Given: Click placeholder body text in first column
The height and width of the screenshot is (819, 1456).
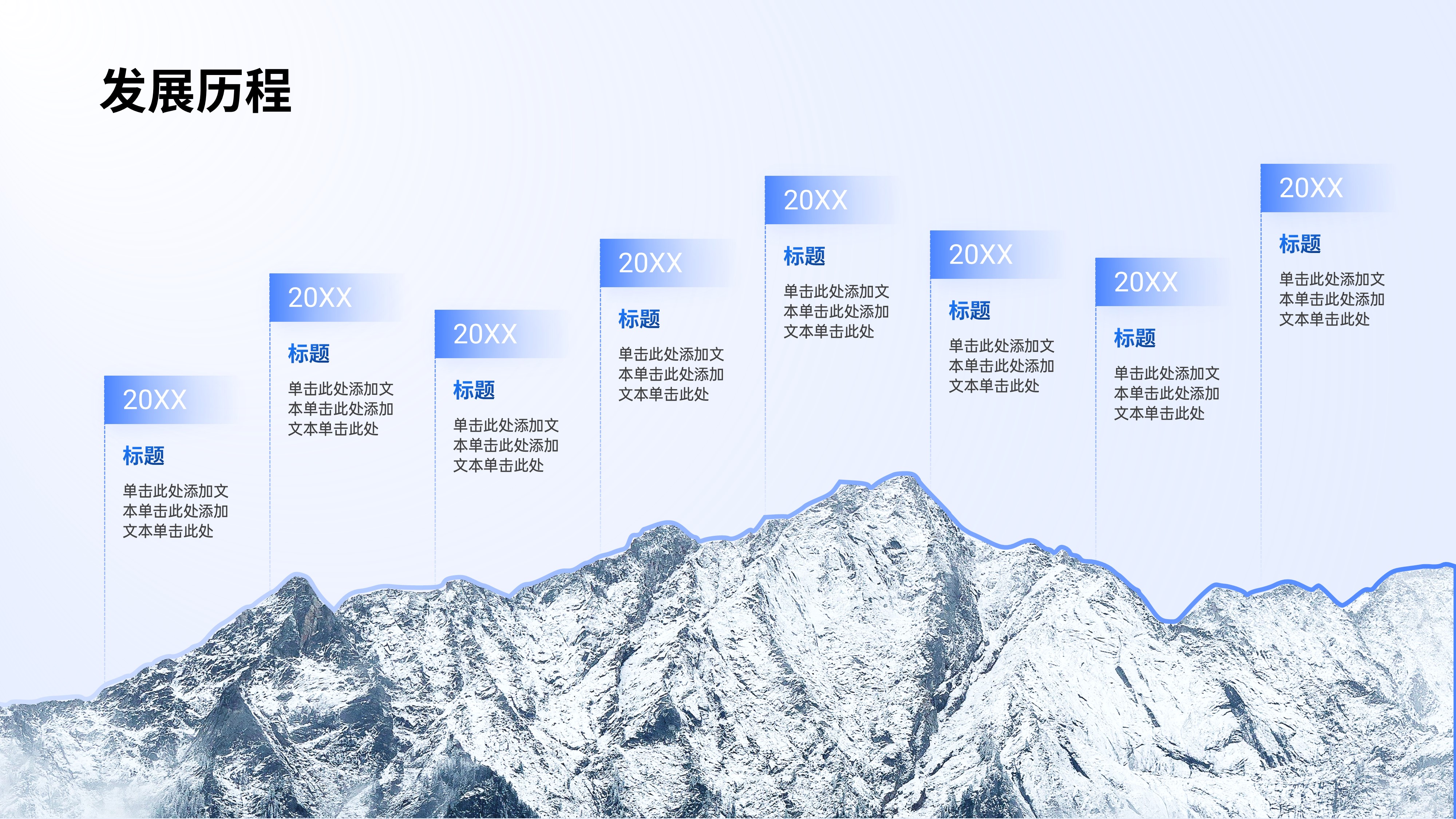Looking at the screenshot, I should tap(175, 511).
